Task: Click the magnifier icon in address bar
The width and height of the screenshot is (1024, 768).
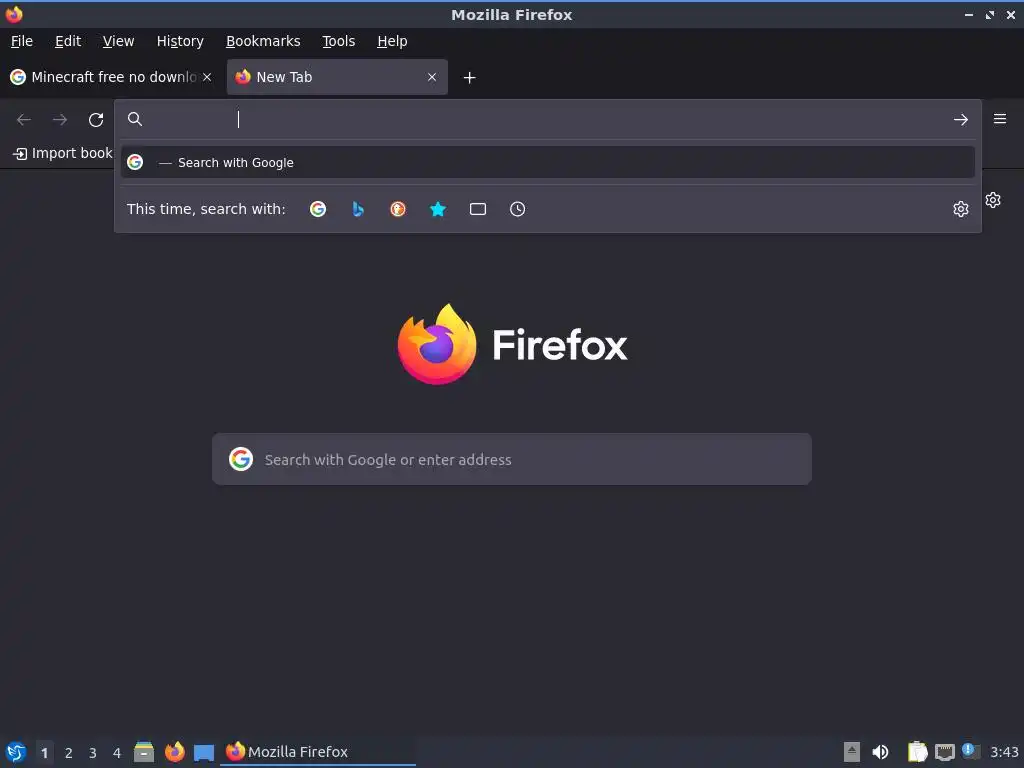Action: [x=135, y=119]
